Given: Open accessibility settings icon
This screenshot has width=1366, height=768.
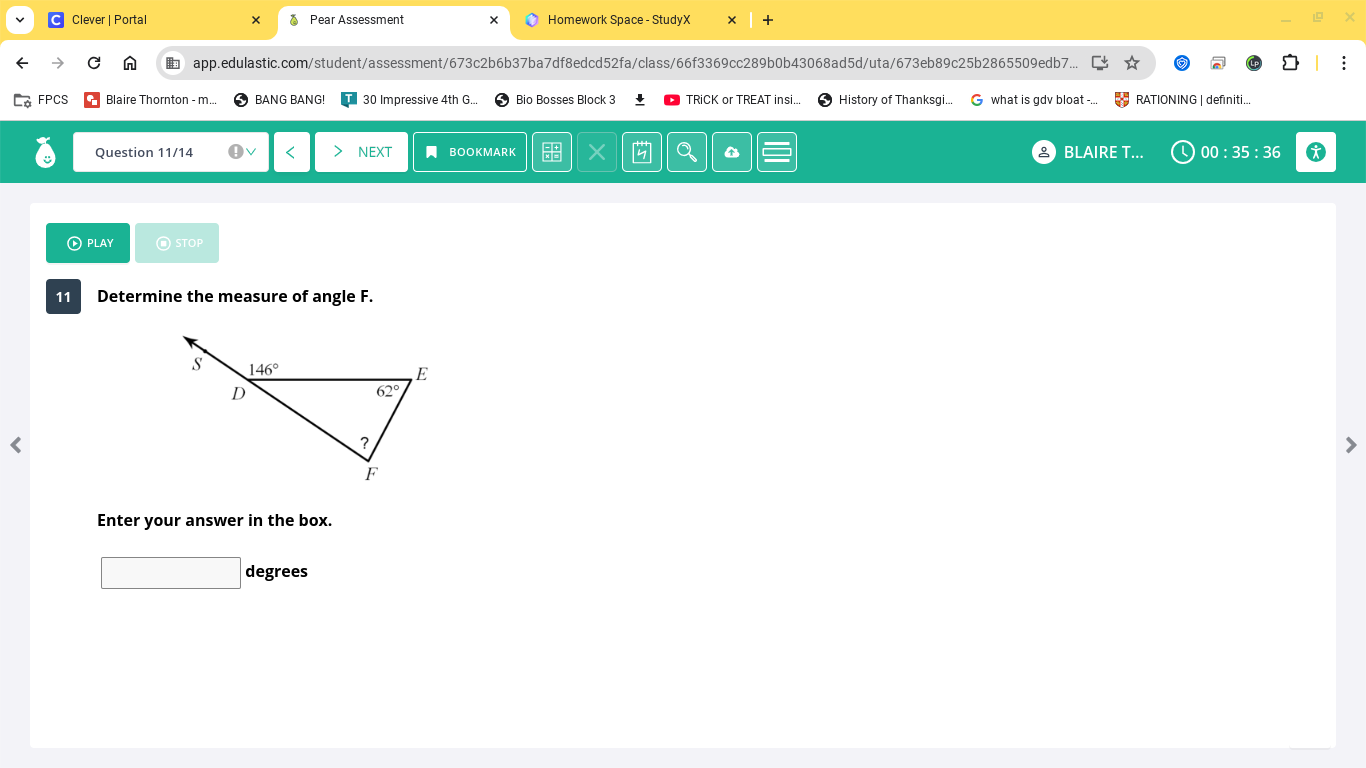Looking at the screenshot, I should click(x=1316, y=152).
